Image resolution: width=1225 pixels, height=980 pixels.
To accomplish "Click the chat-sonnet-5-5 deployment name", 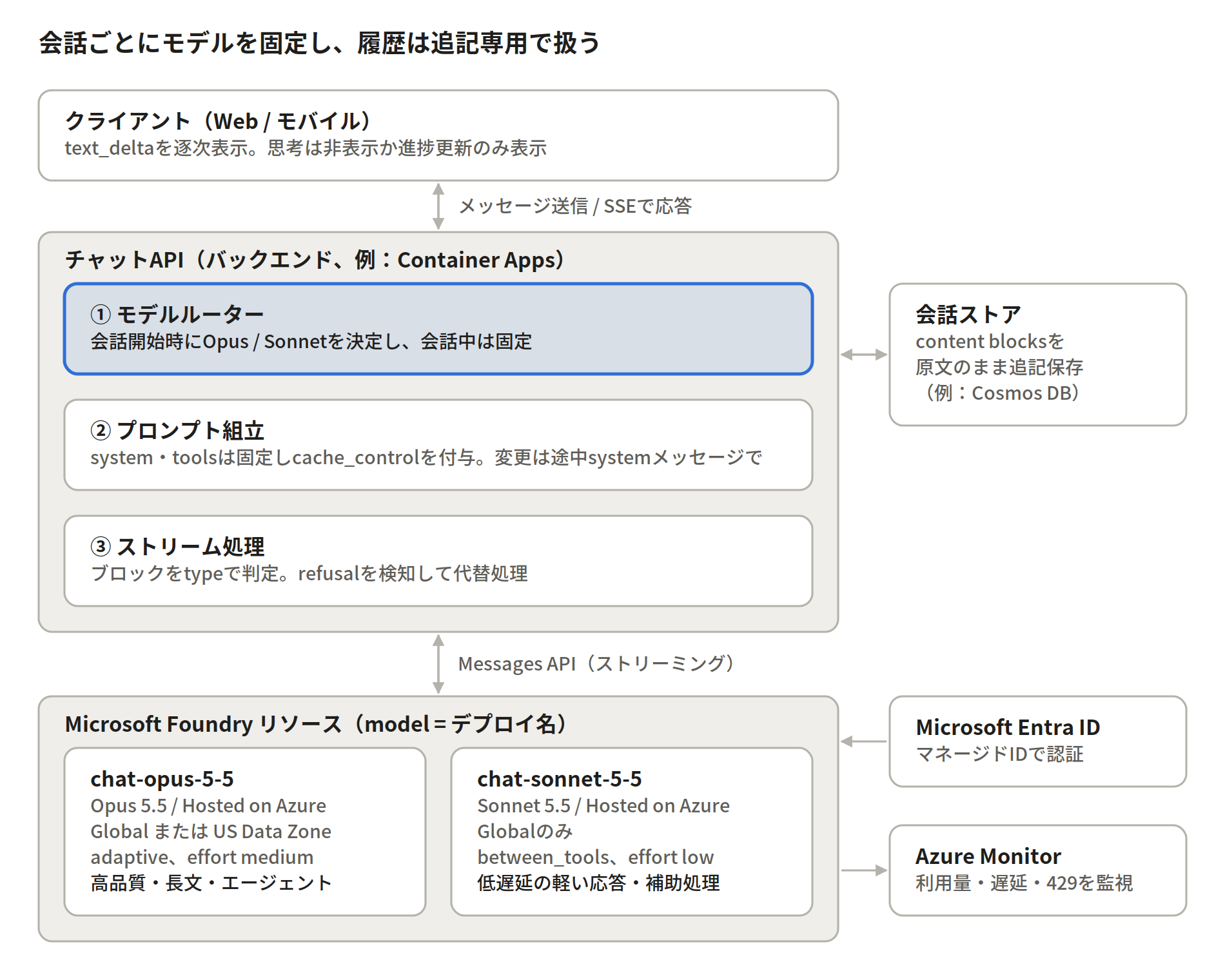I will tap(560, 779).
